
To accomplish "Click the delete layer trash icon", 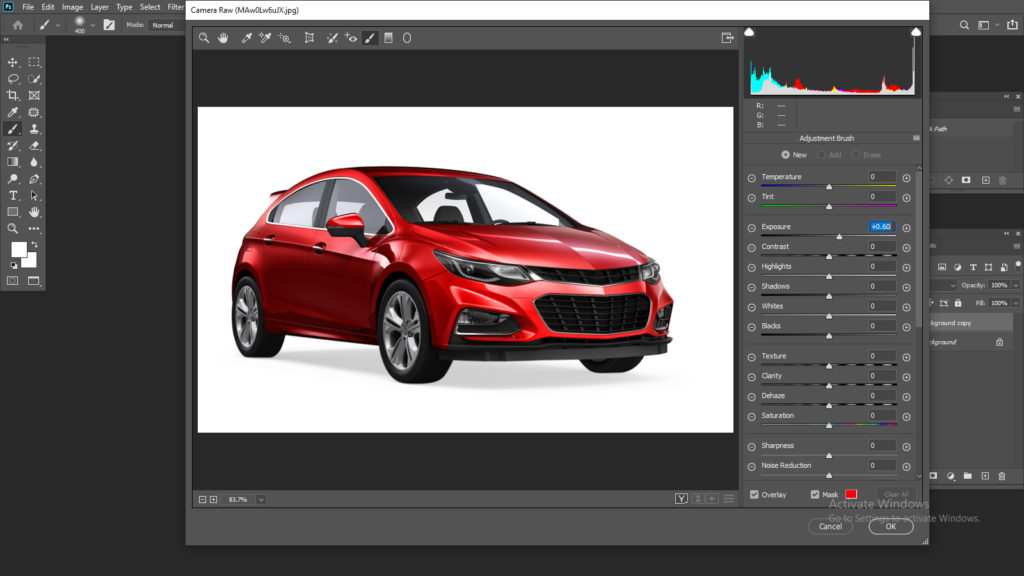I will (x=1002, y=476).
